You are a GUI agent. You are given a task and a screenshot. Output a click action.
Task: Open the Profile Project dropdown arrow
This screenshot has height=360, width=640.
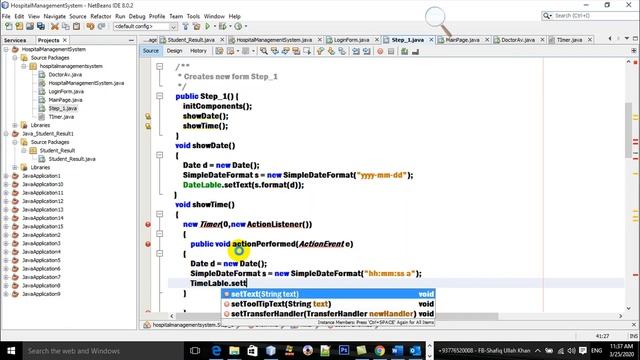[x=246, y=27]
